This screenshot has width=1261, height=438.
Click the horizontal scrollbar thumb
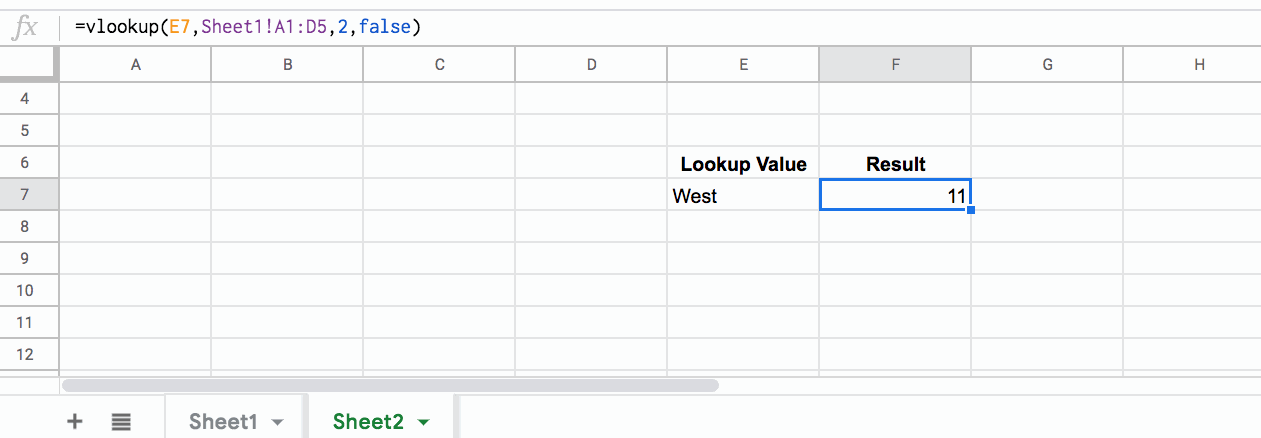(x=390, y=384)
